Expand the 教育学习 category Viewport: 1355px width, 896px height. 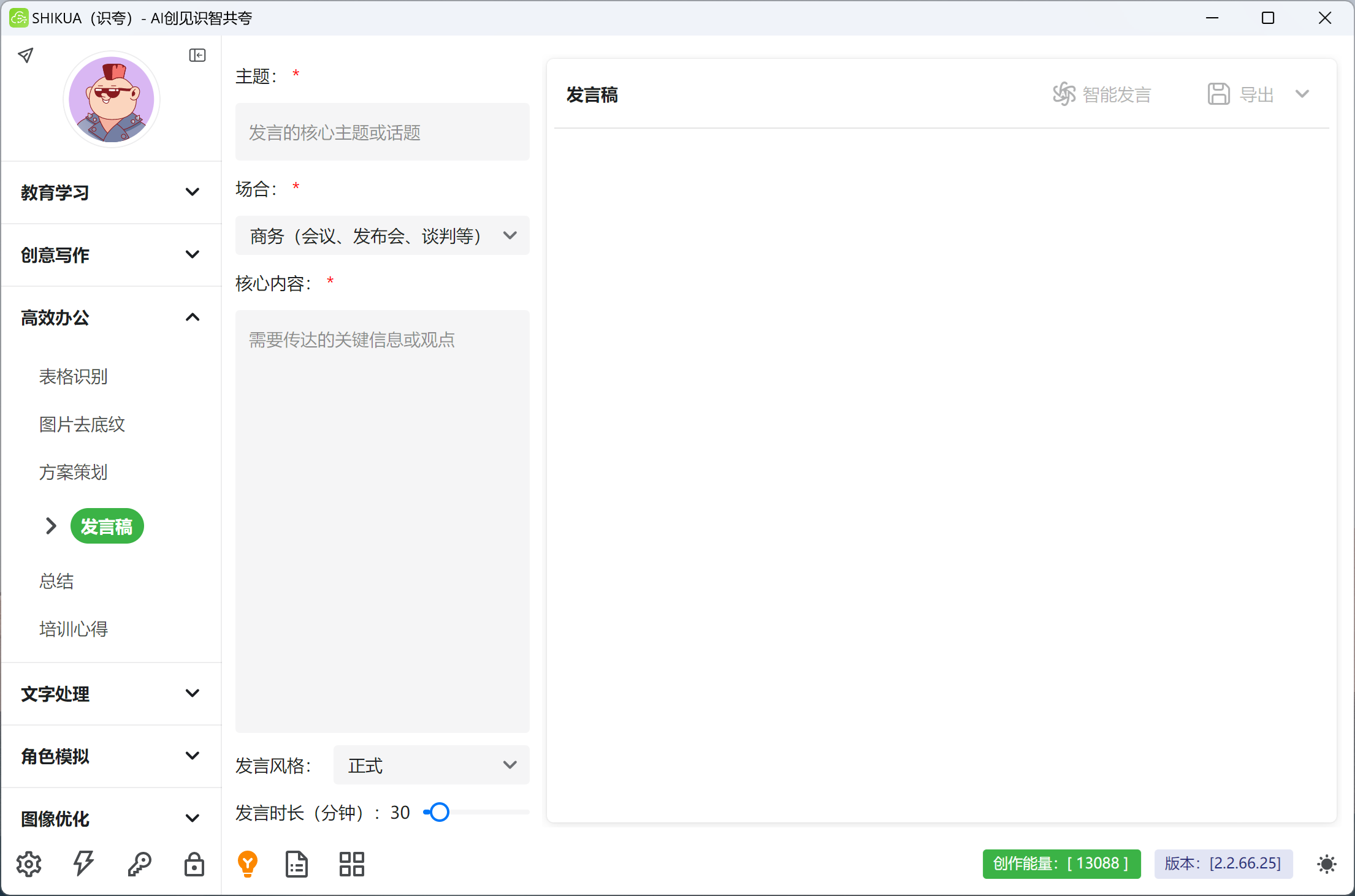112,192
